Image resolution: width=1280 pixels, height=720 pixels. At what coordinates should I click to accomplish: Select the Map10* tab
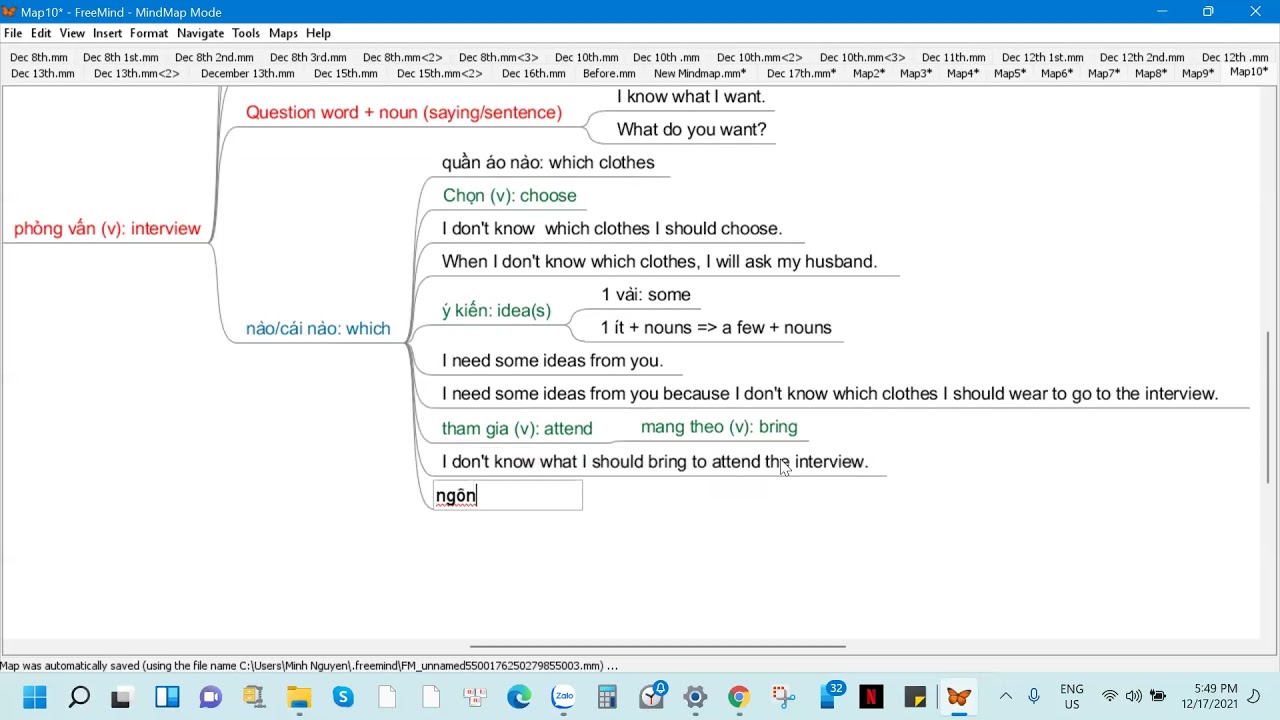point(1249,72)
